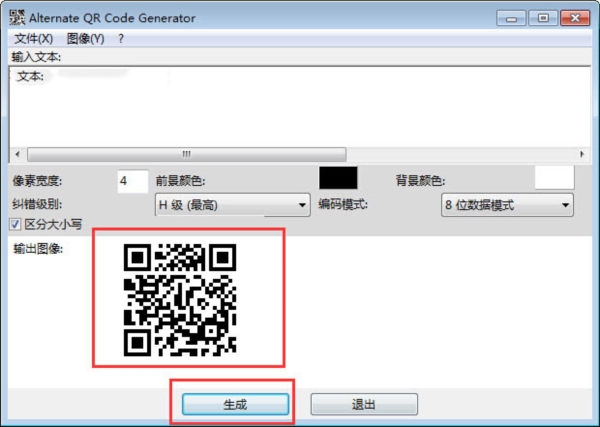Click the 像素宽度 input field

(x=132, y=181)
